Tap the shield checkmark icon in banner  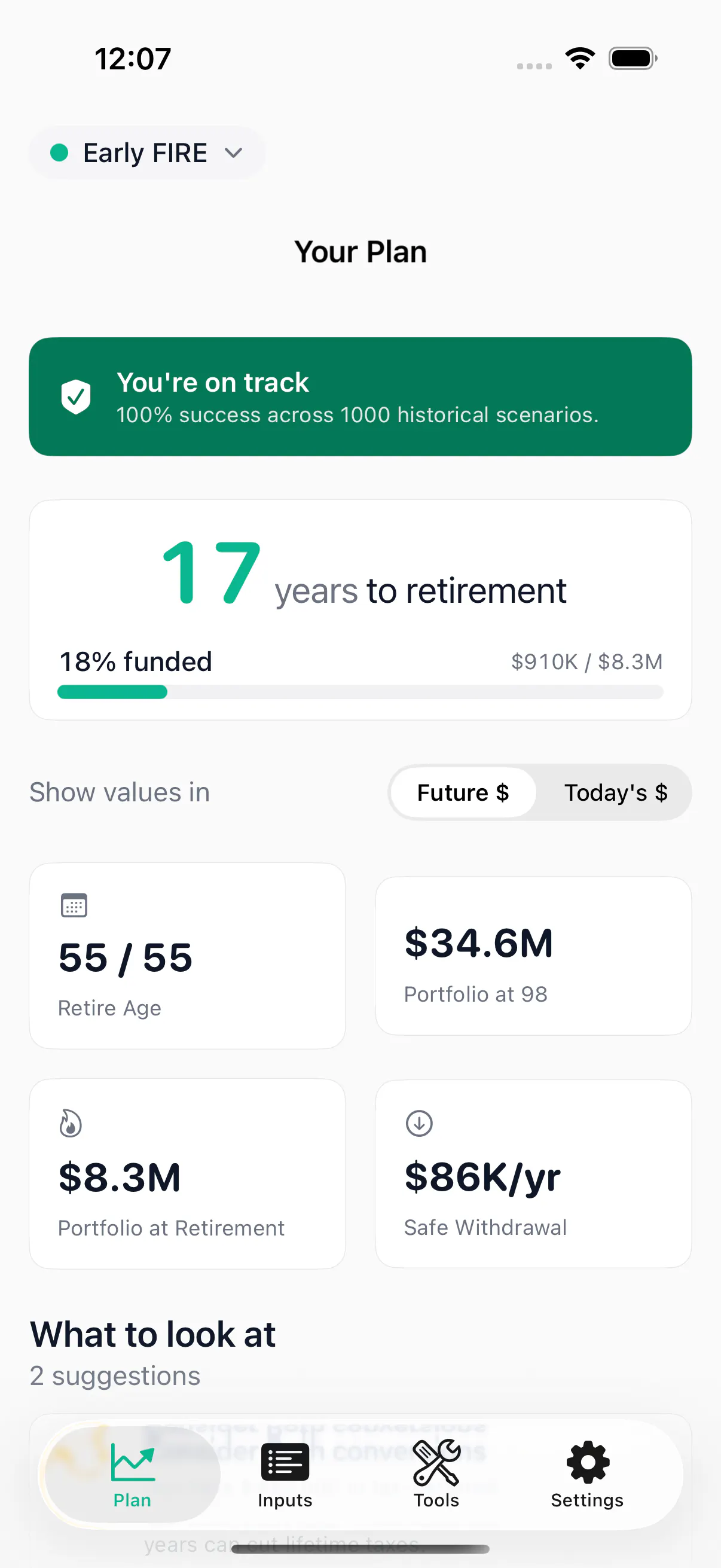[x=75, y=397]
